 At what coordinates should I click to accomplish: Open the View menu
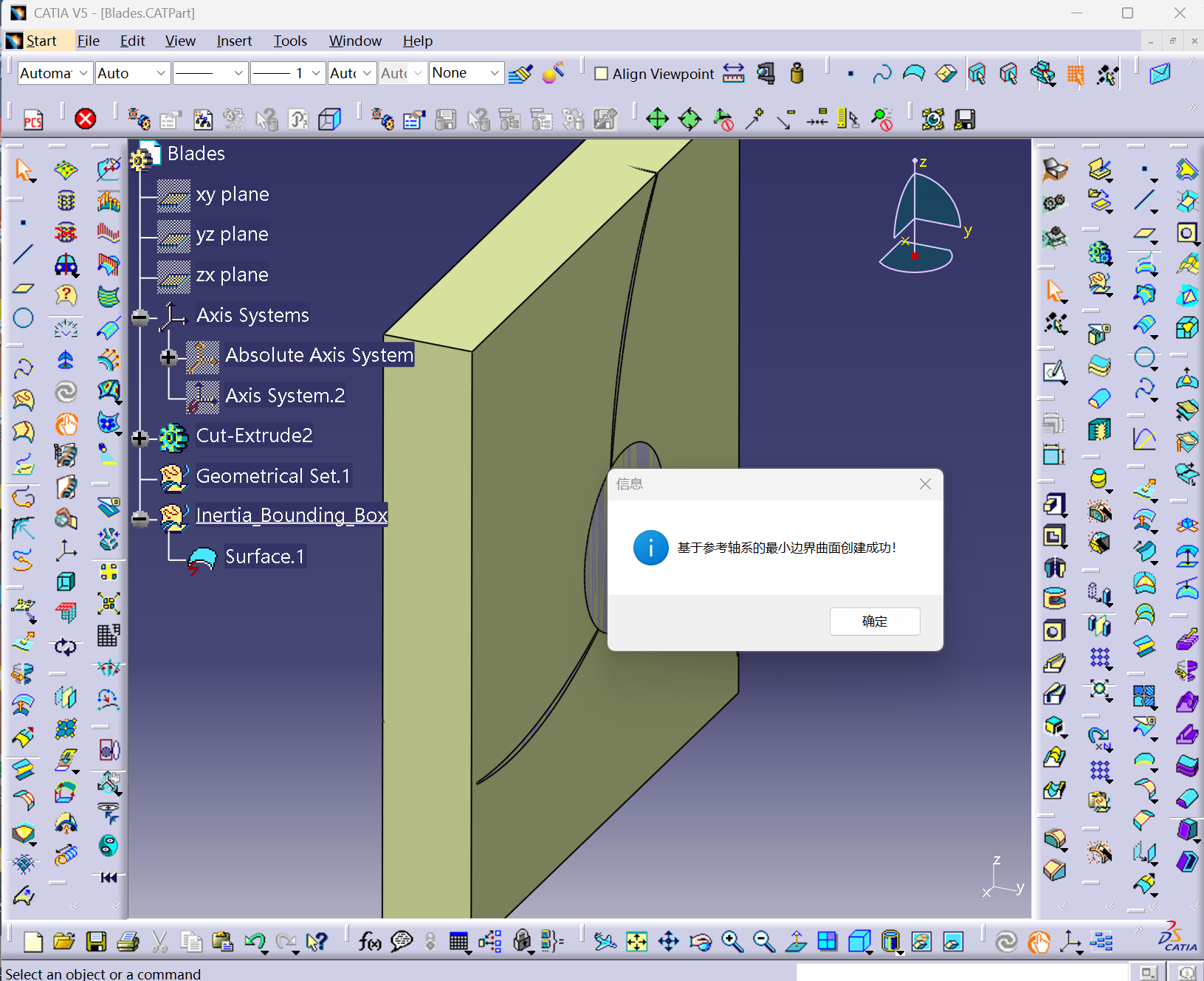[180, 41]
